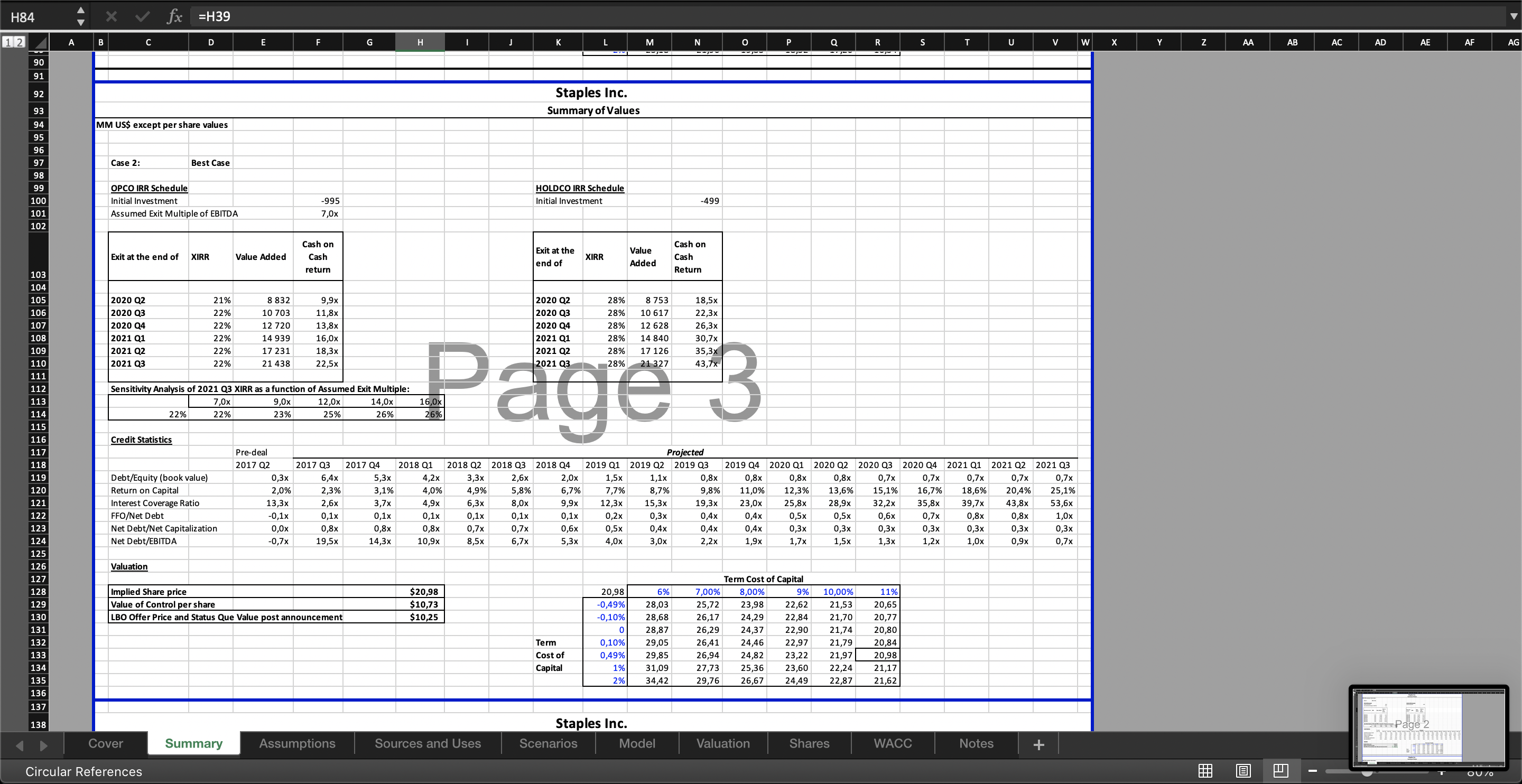Select column A header
The image size is (1522, 784).
71,42
